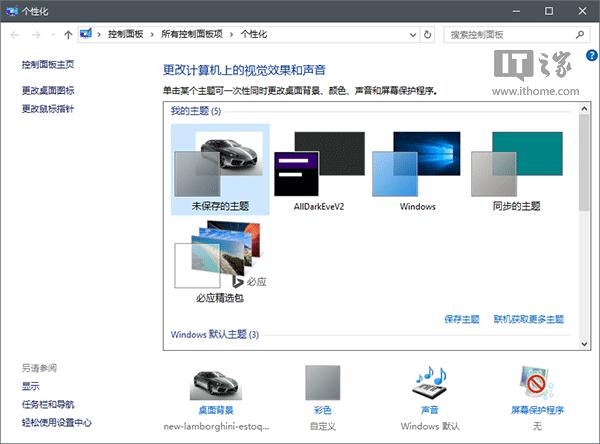Click the get more themes online (联机获取更多主题) link
The width and height of the screenshot is (600, 444).
pos(528,319)
